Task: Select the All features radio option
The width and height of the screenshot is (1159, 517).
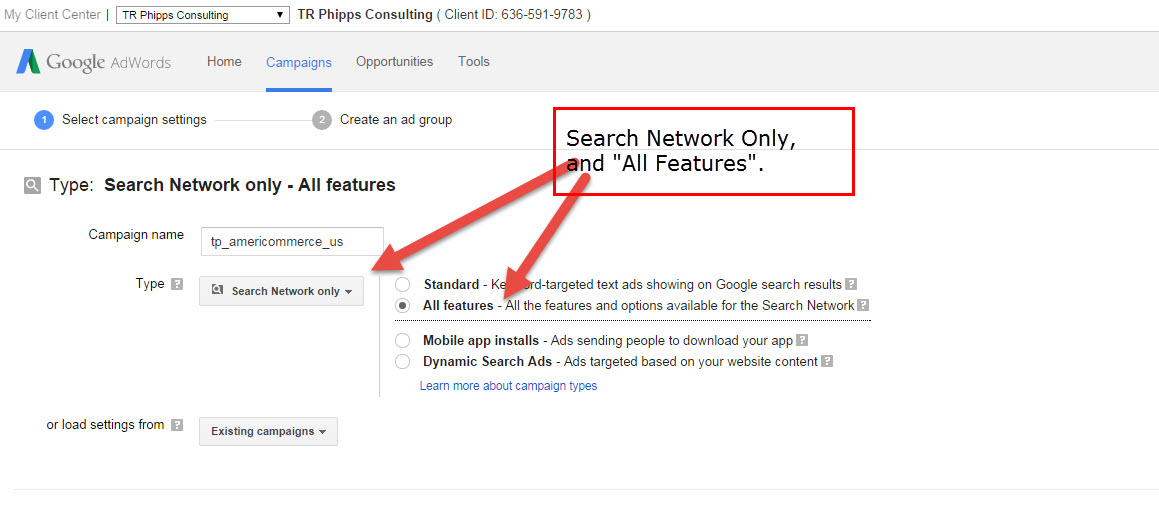Action: pos(403,306)
